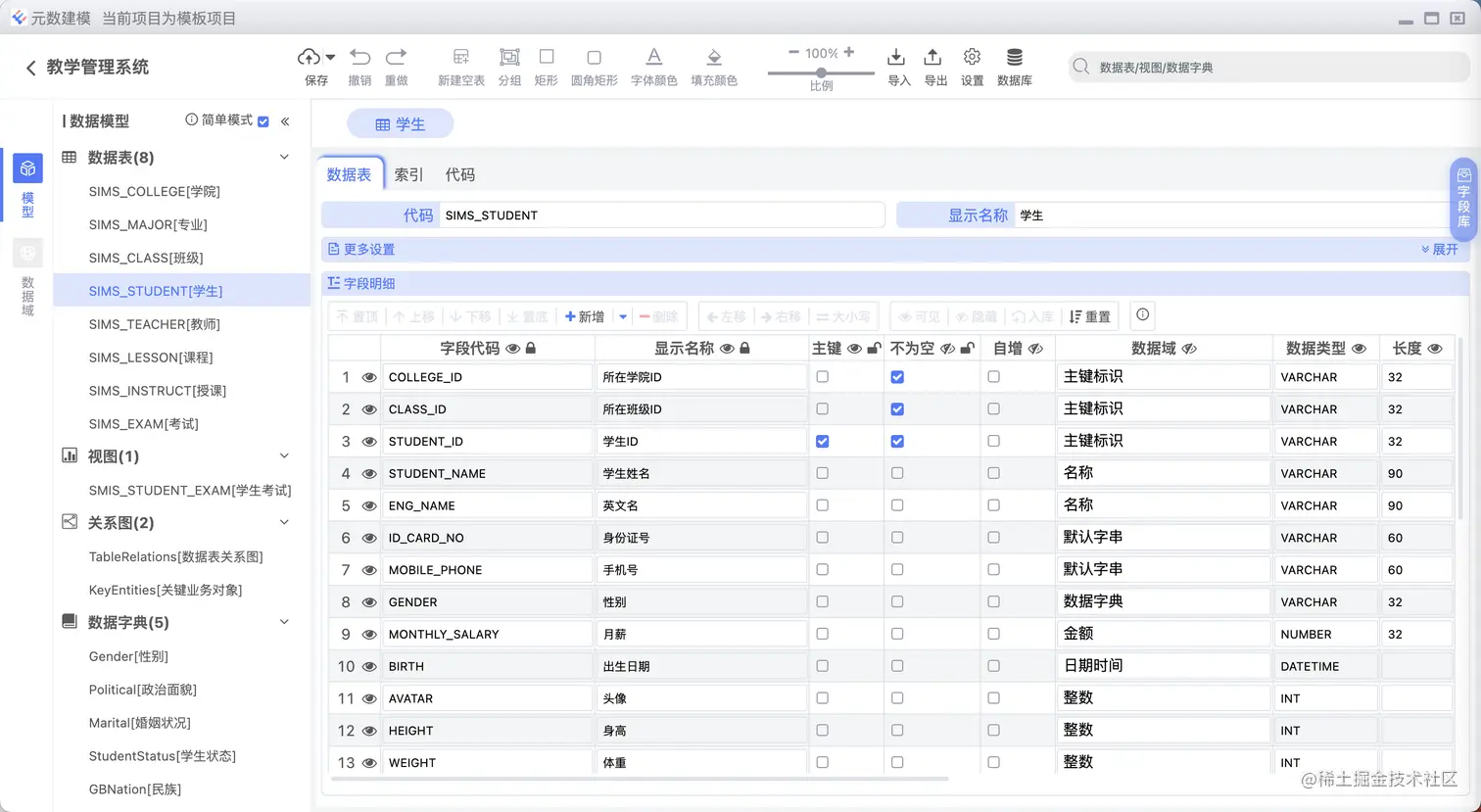Click the Import (导入) icon
Image resolution: width=1481 pixels, height=812 pixels.
[895, 57]
